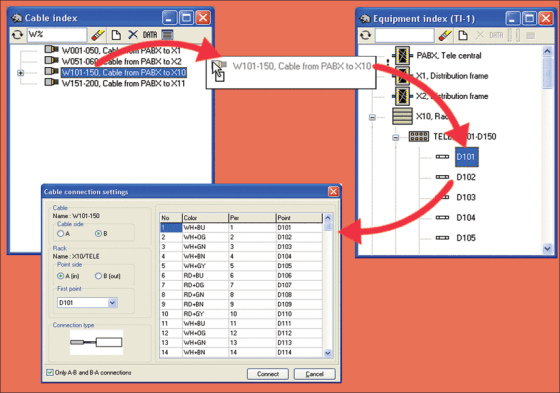Click eraser icon in Equipment index toolbar
The height and width of the screenshot is (393, 560).
(445, 35)
